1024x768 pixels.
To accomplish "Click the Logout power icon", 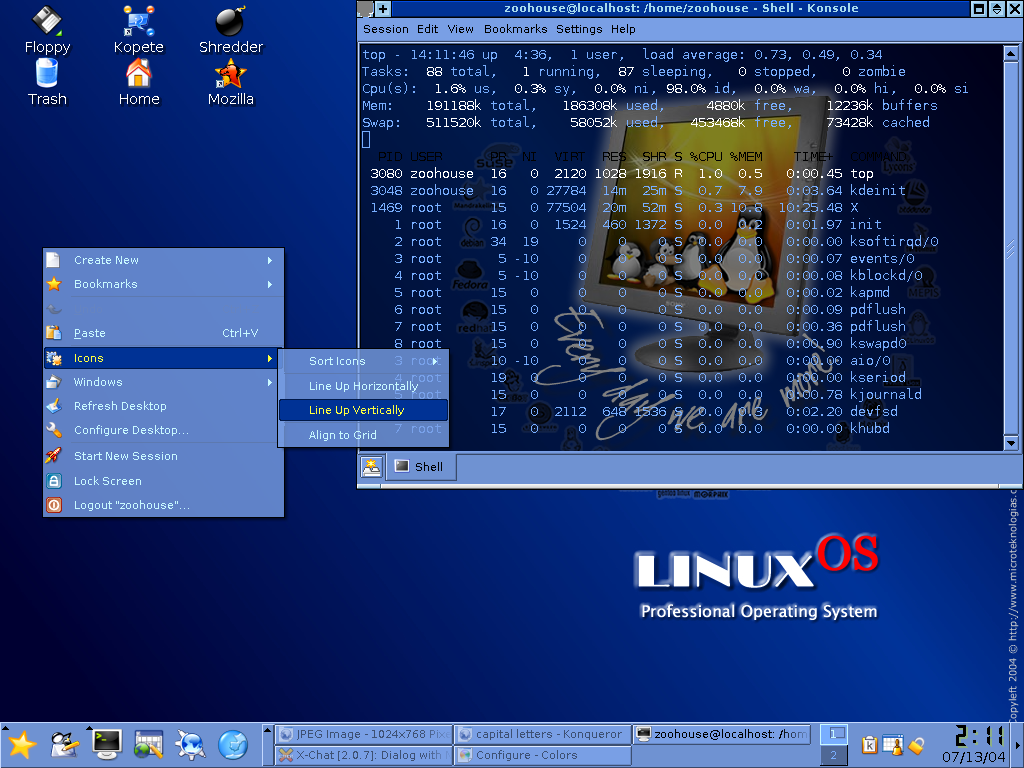I will click(x=54, y=505).
